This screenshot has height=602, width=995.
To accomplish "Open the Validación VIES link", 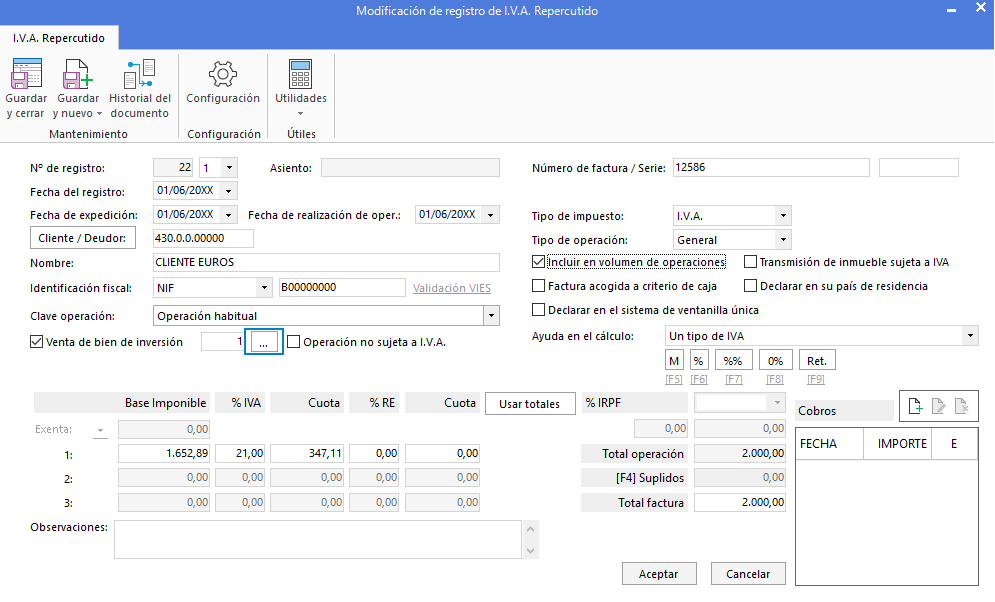I will pyautogui.click(x=452, y=288).
